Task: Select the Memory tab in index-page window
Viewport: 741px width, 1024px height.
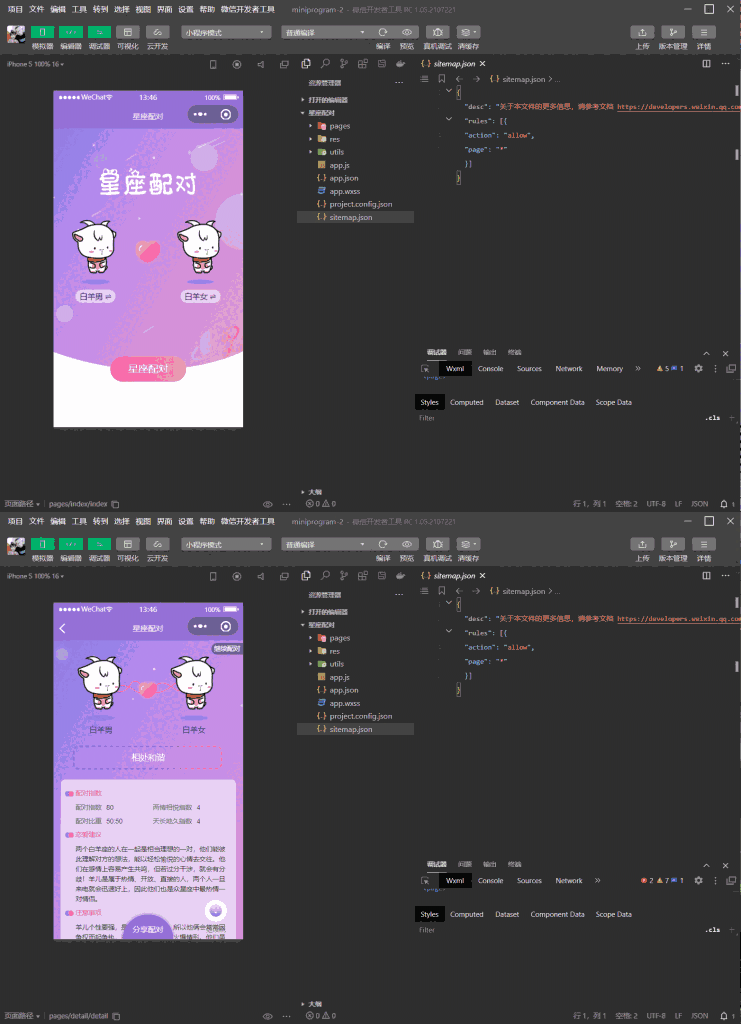Action: (609, 368)
